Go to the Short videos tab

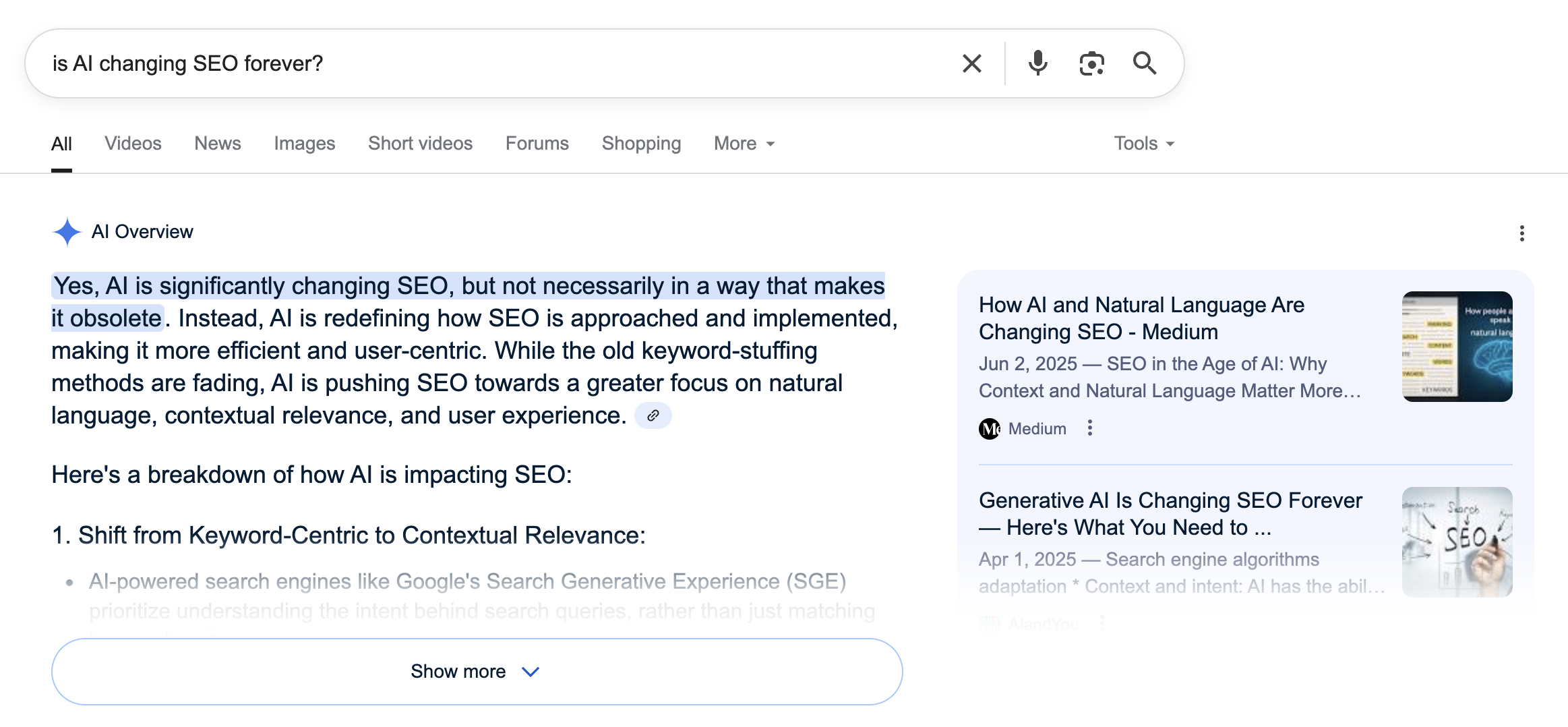[420, 144]
